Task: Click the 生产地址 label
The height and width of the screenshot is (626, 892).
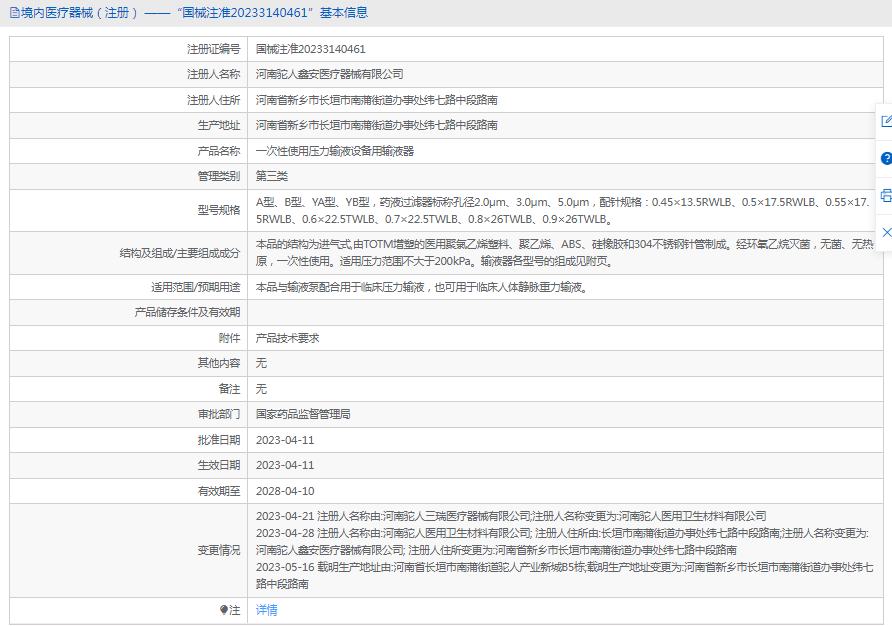Action: pyautogui.click(x=219, y=125)
